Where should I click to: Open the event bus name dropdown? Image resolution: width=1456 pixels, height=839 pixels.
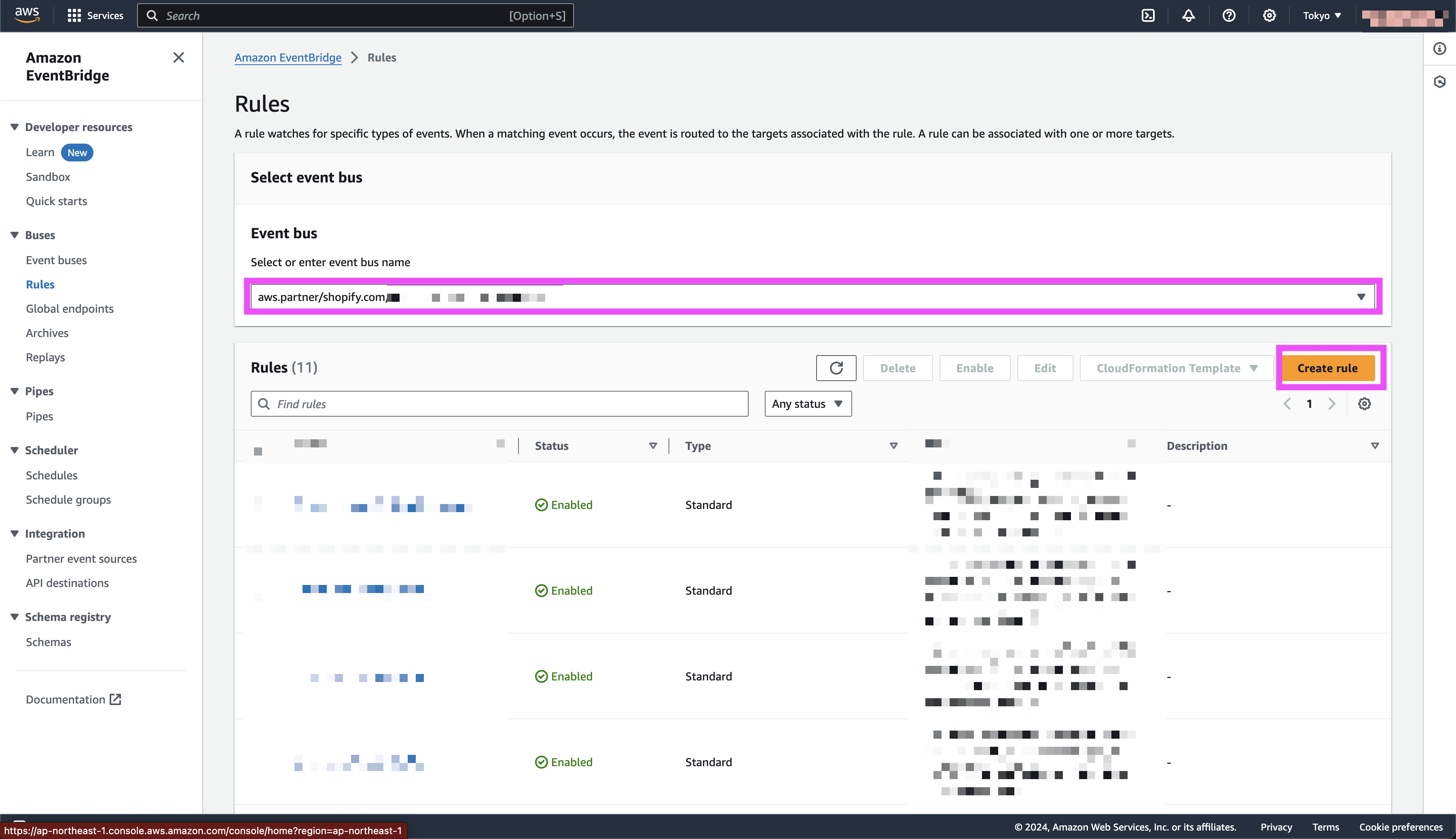tap(813, 297)
